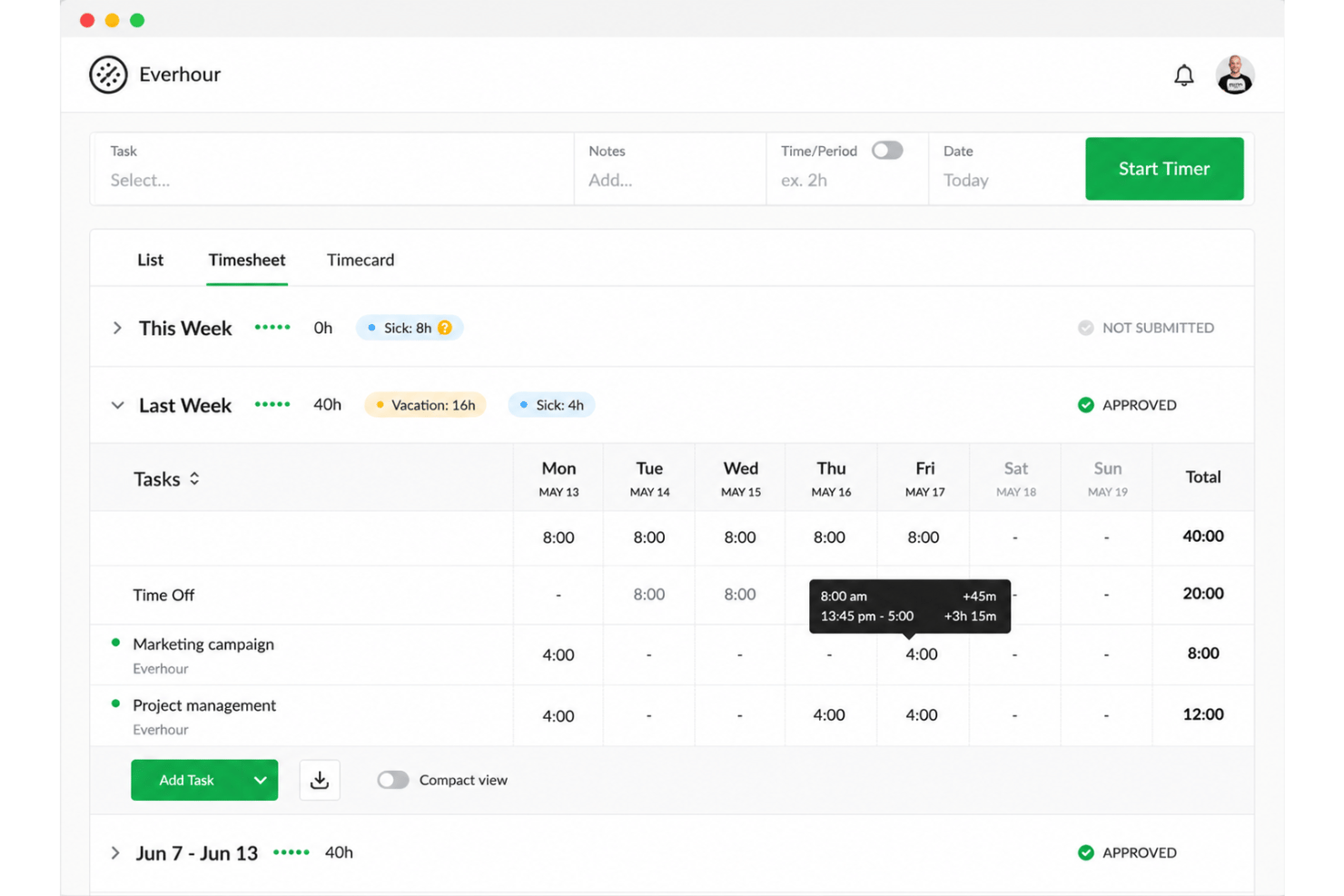The width and height of the screenshot is (1344, 896).
Task: Click the Total column header
Action: pos(1203,477)
